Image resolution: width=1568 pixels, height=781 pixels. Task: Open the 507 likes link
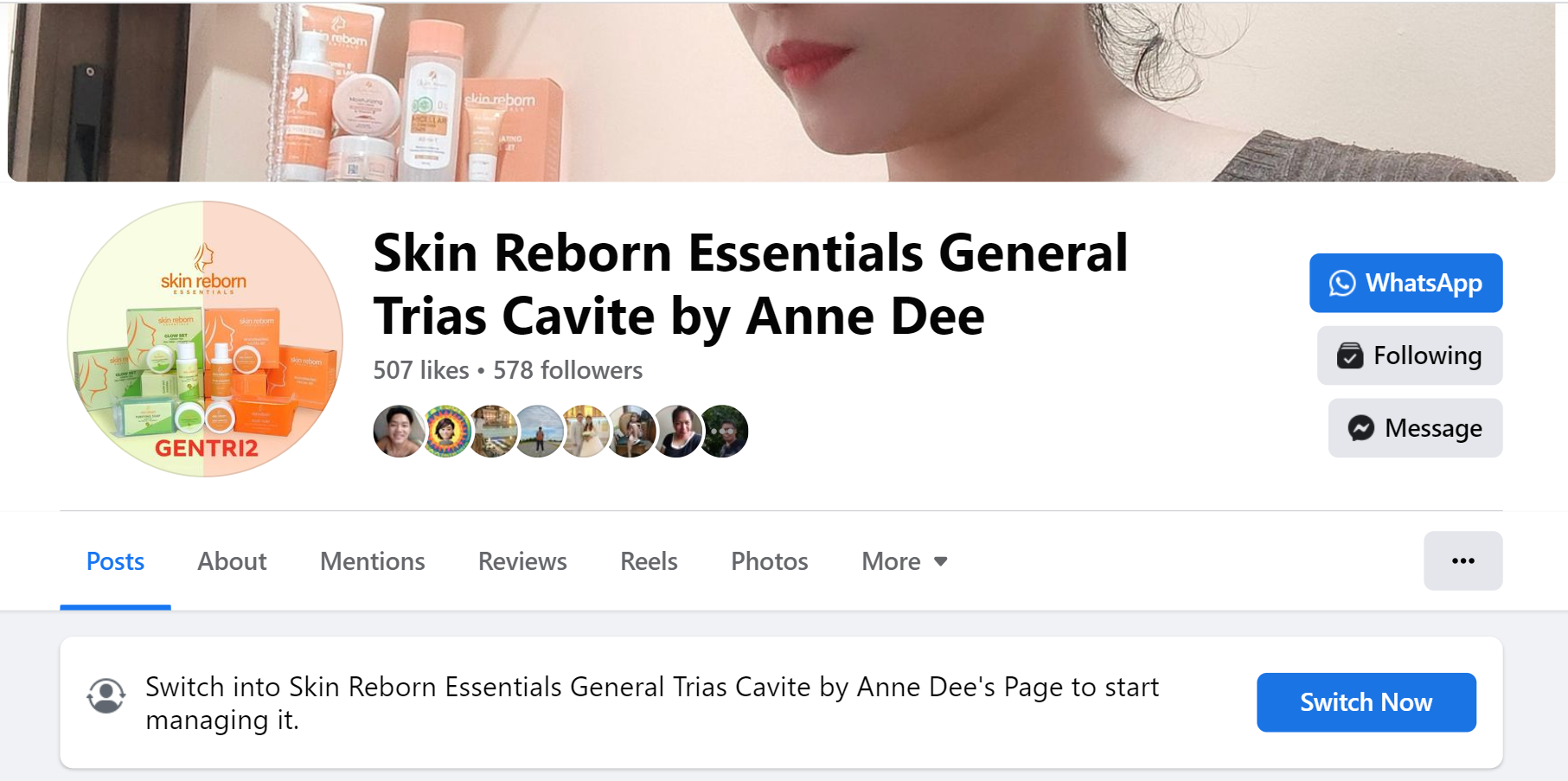click(421, 370)
